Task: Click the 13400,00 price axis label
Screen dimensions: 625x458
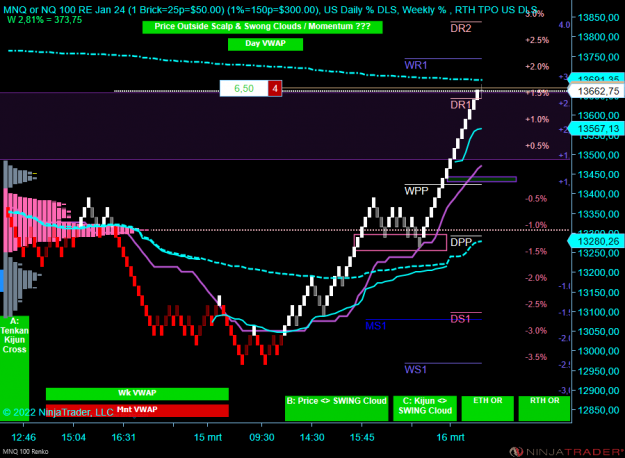Action: (x=599, y=194)
